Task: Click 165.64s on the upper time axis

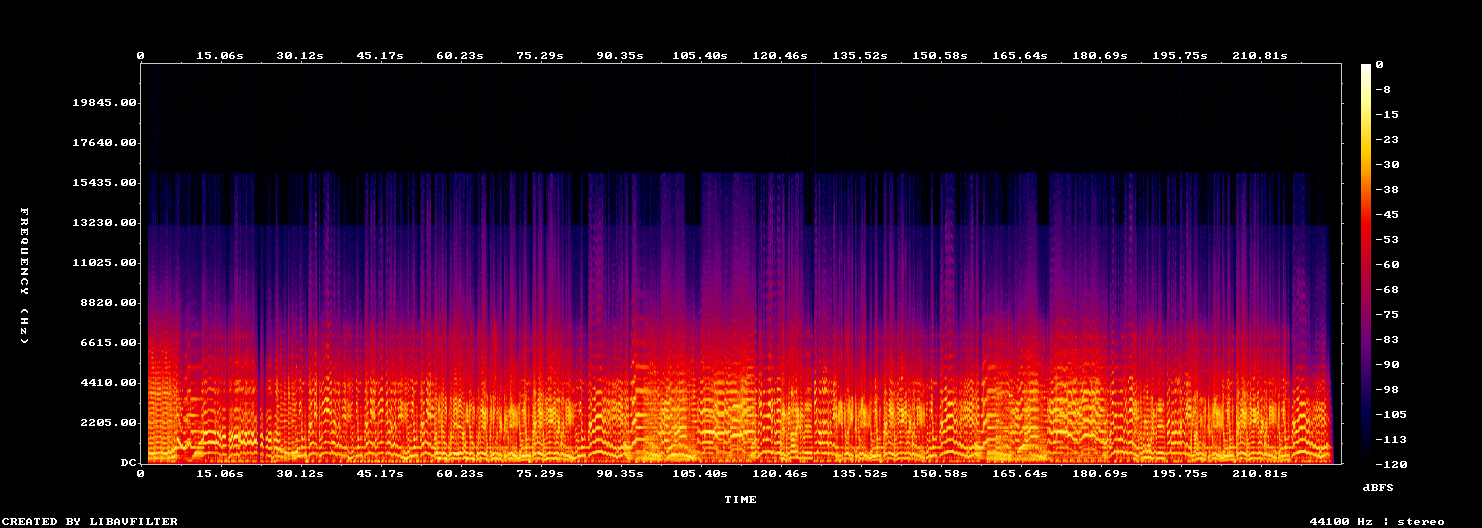Action: tap(1020, 55)
